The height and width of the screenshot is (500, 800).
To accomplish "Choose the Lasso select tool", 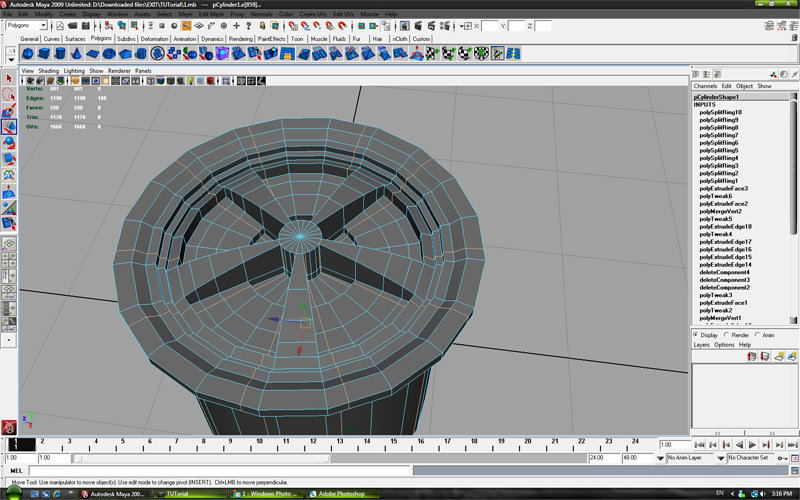I will click(x=8, y=94).
